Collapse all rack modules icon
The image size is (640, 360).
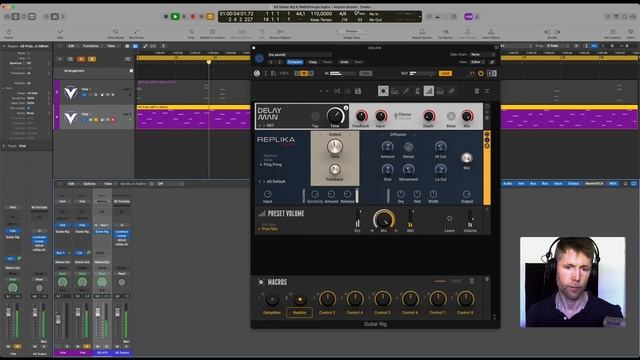(x=487, y=91)
